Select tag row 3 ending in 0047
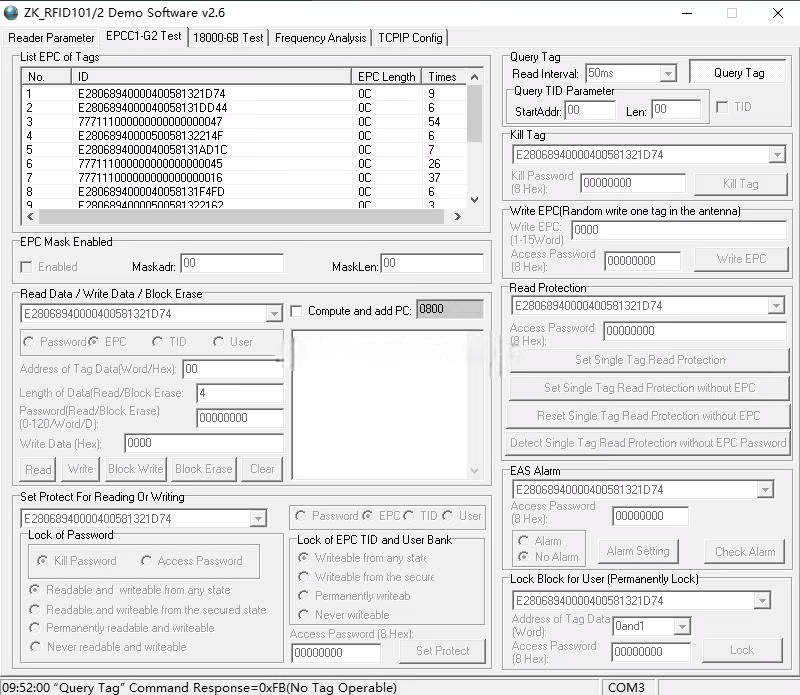The width and height of the screenshot is (800, 695). click(x=244, y=121)
